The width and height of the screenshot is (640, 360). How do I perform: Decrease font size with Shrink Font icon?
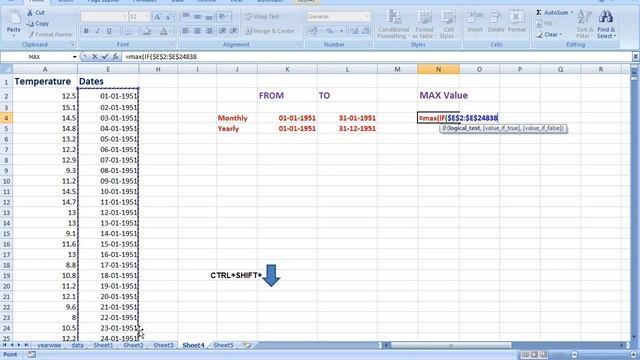pos(169,17)
